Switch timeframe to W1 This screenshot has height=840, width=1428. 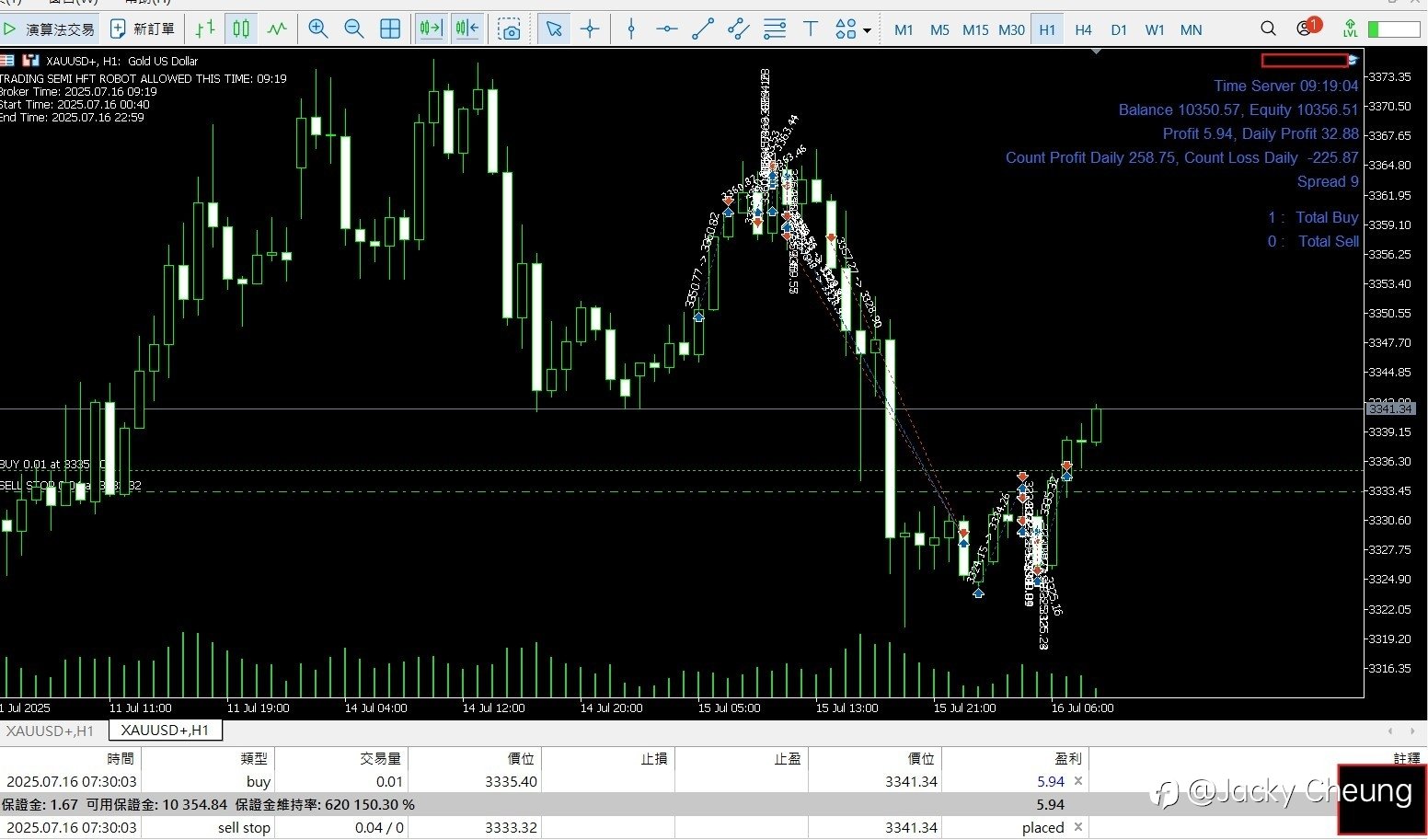pos(1155,29)
